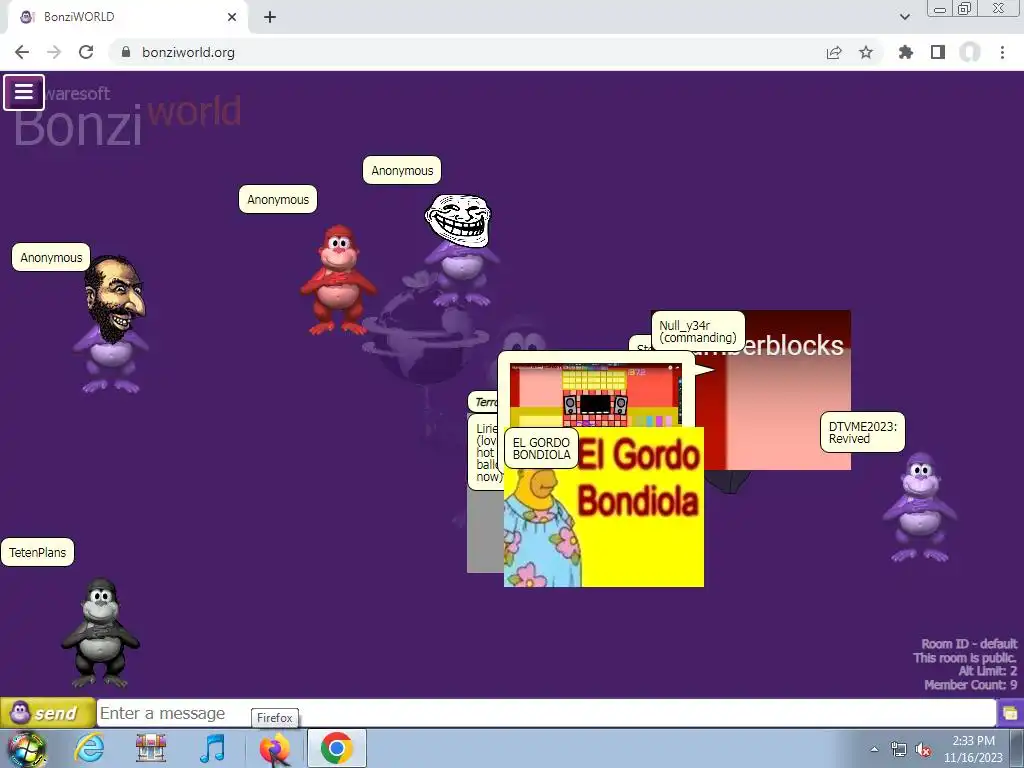Click the Enter a message field
The height and width of the screenshot is (768, 1024).
tap(546, 713)
